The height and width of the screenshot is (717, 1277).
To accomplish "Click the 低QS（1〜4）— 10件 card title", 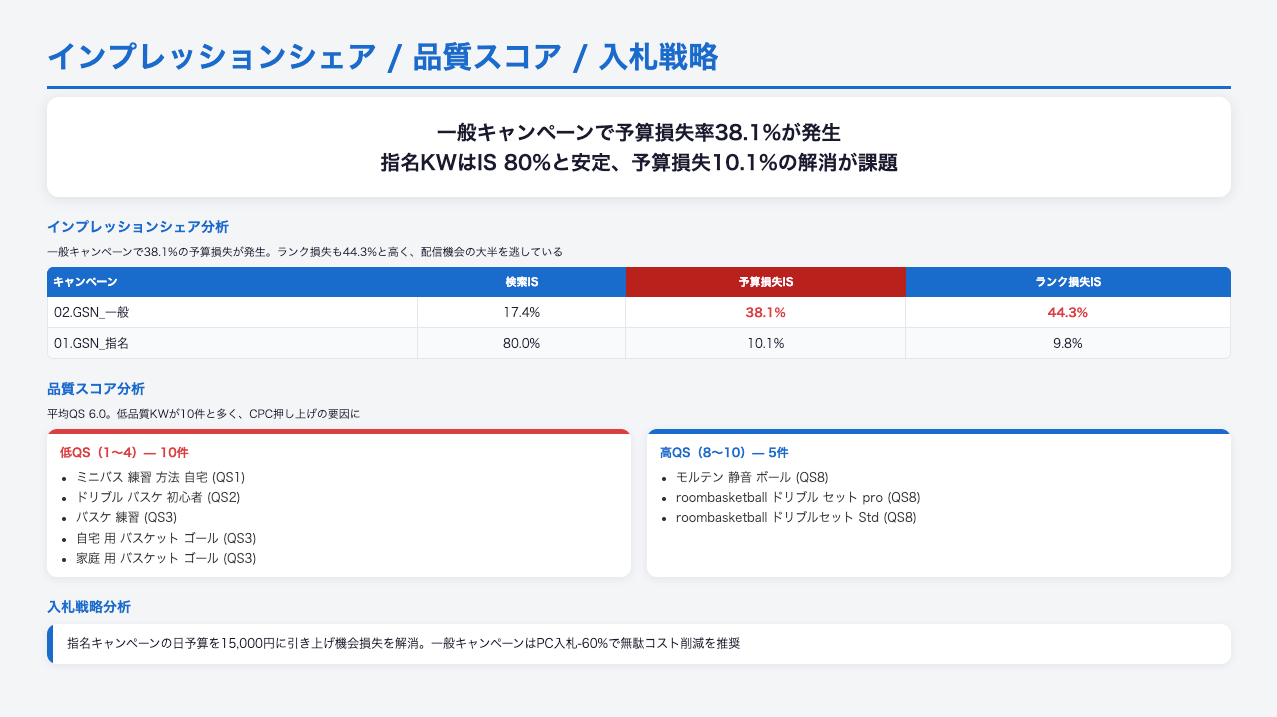I will (x=124, y=453).
